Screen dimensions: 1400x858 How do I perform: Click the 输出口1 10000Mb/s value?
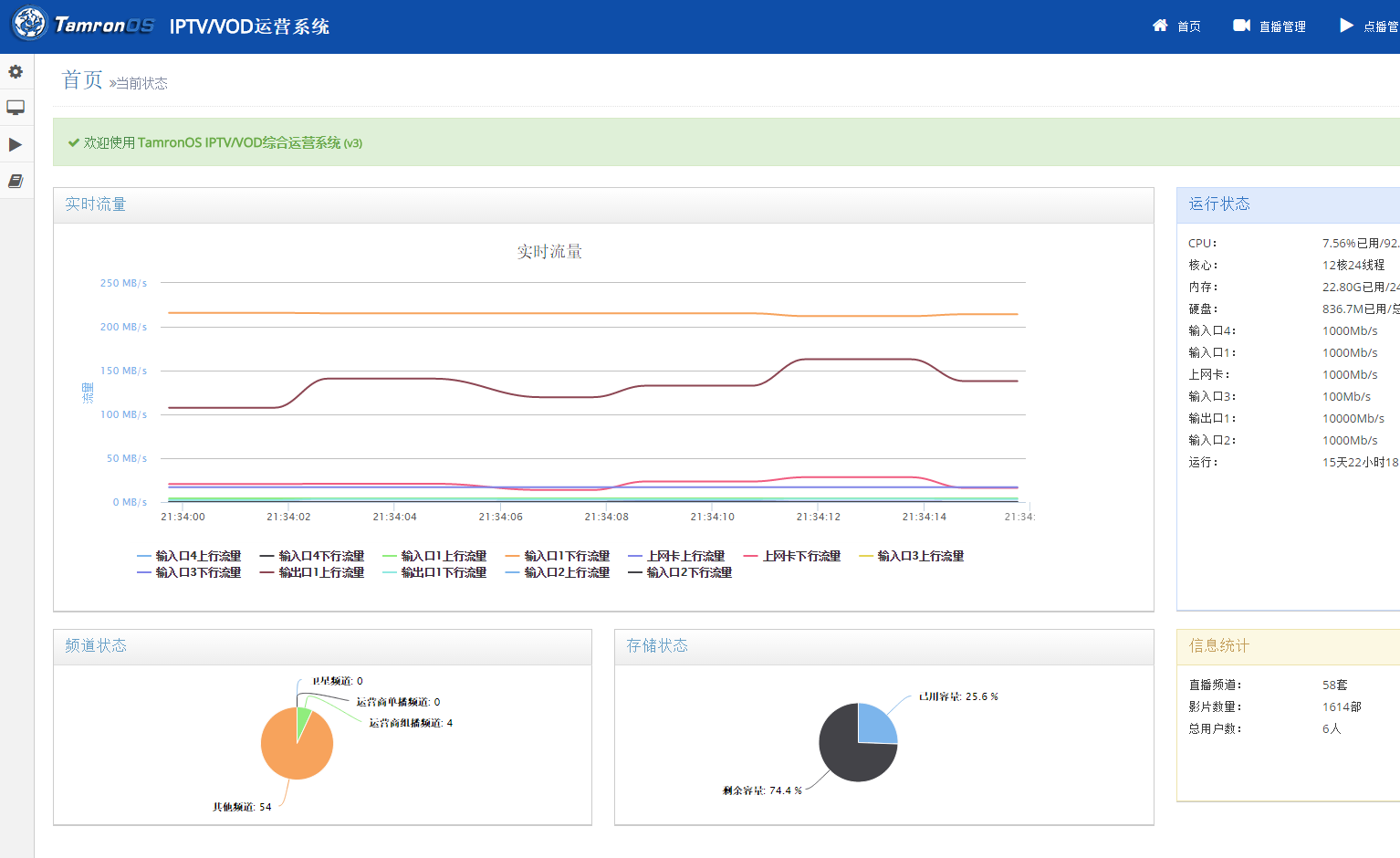point(1353,418)
